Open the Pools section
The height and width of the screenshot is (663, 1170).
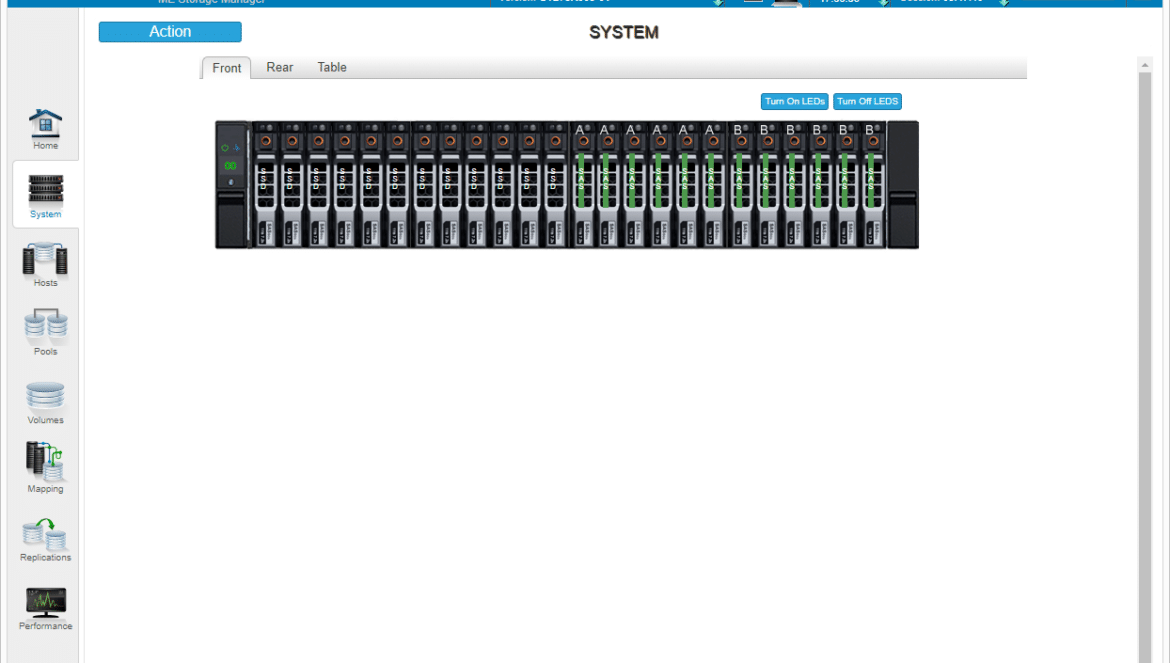pos(46,333)
